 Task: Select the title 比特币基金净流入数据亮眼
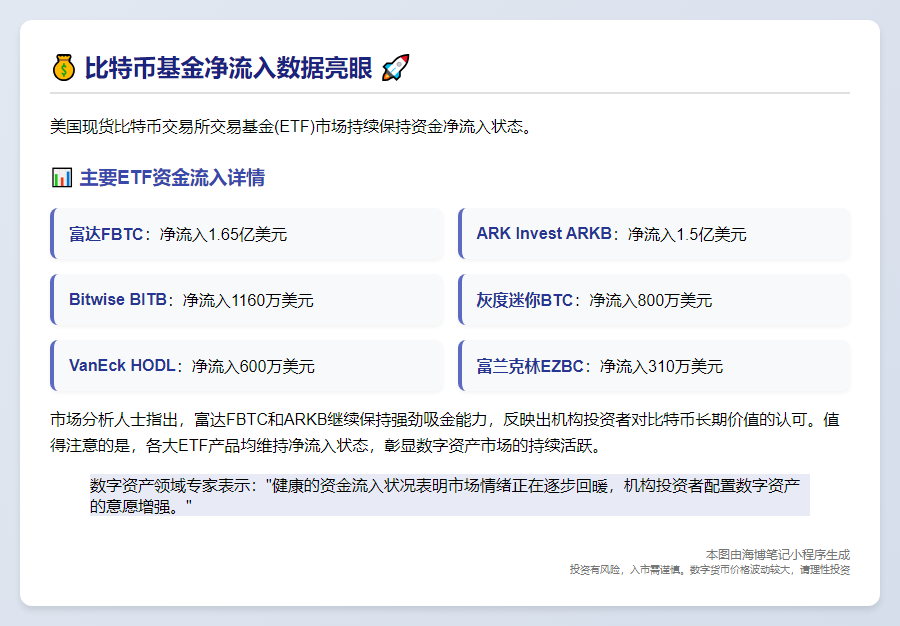click(228, 68)
